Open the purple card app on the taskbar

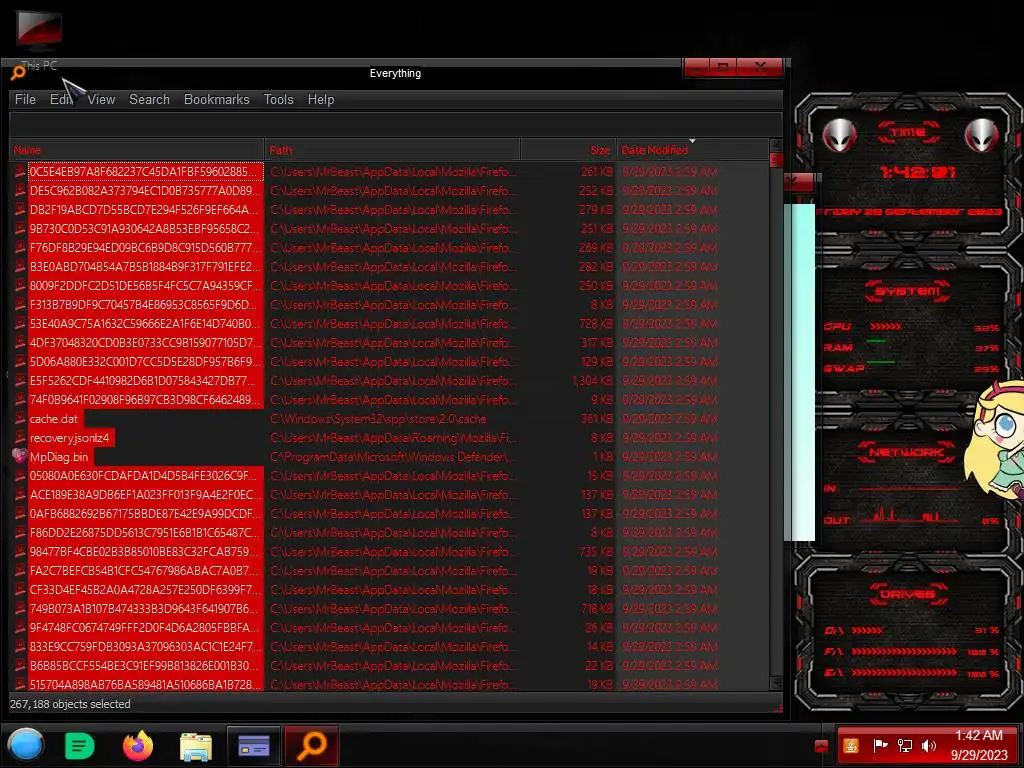253,746
